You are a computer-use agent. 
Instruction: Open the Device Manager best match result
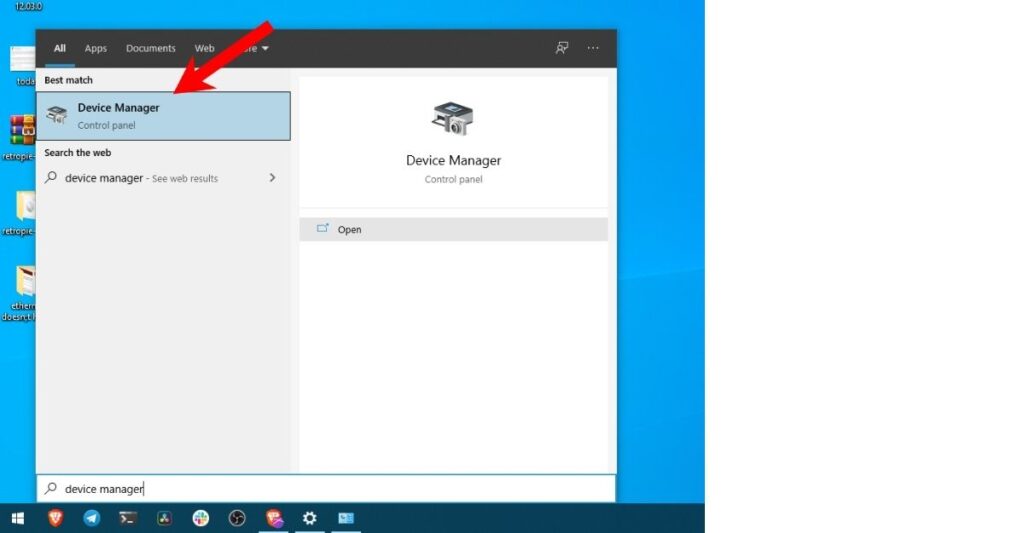click(x=163, y=116)
